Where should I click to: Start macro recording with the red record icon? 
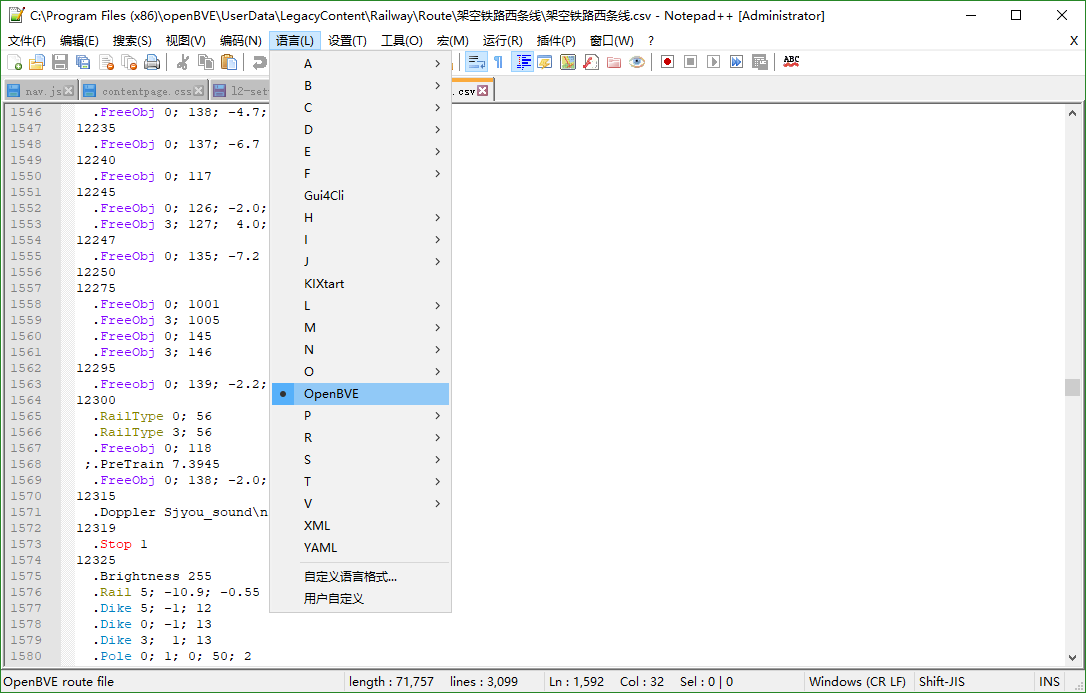pos(667,61)
